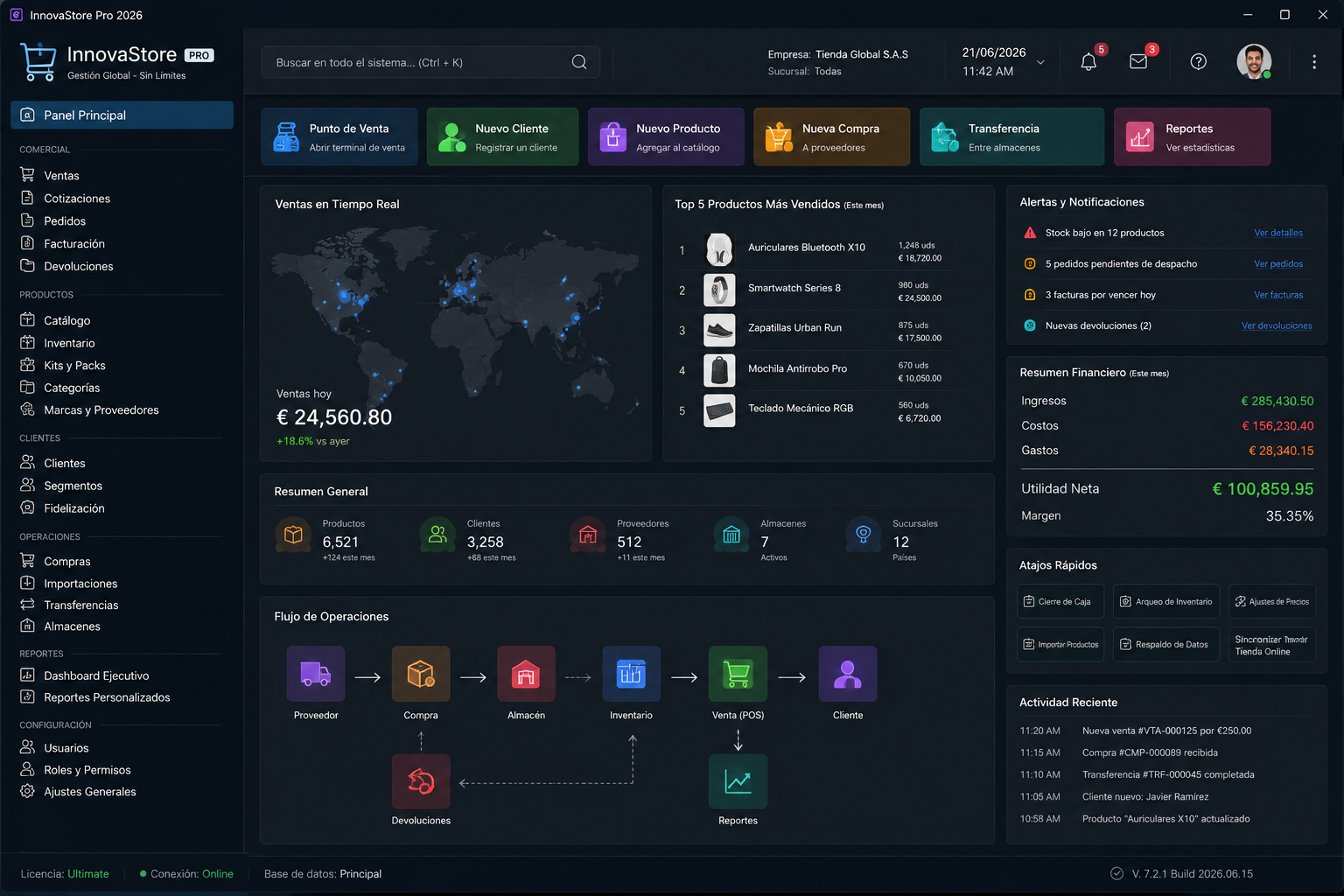Click the Arqueo de Inventario shortcut
1344x896 pixels.
click(x=1166, y=601)
